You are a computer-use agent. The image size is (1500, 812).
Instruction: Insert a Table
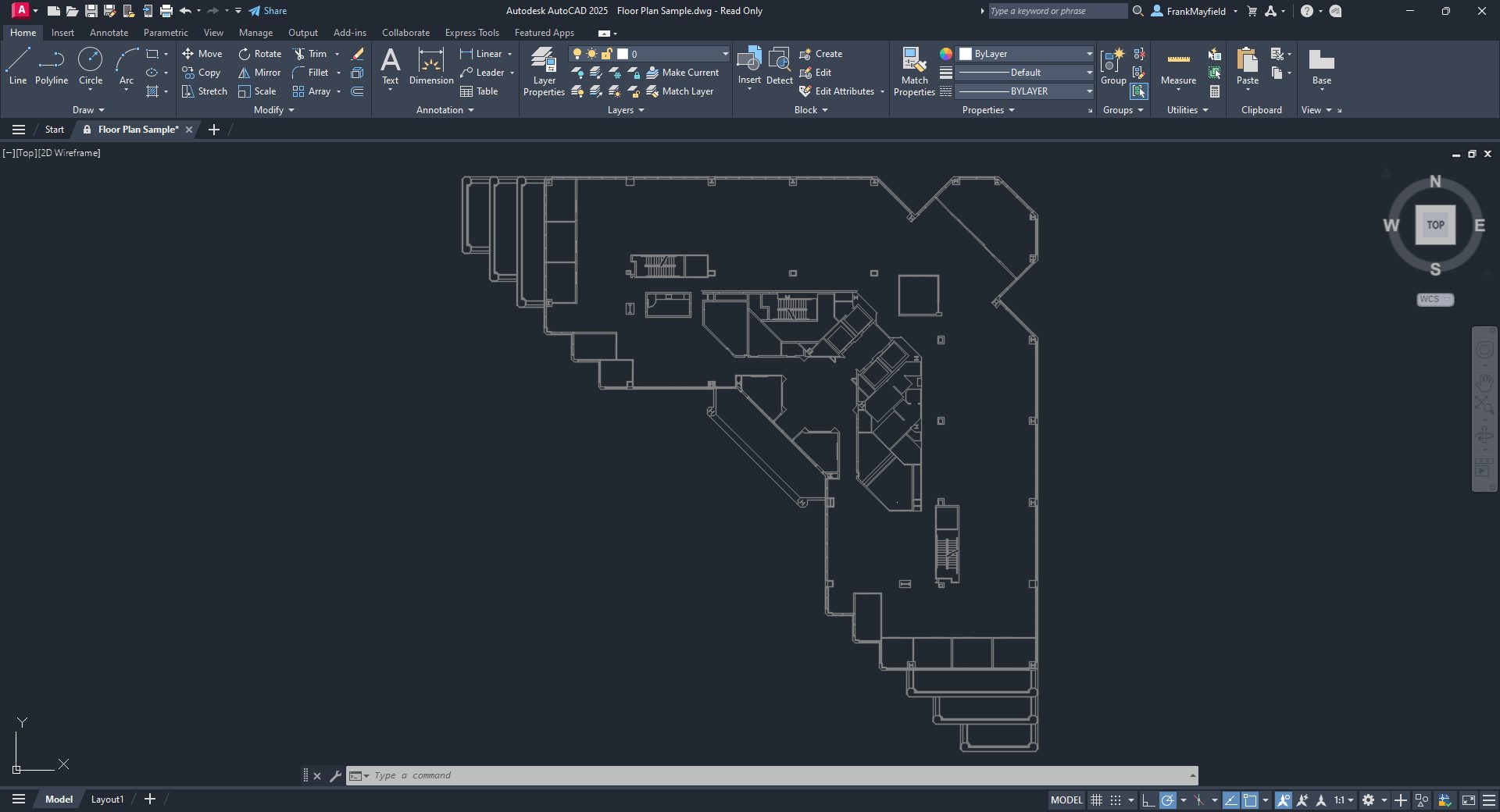pyautogui.click(x=479, y=91)
